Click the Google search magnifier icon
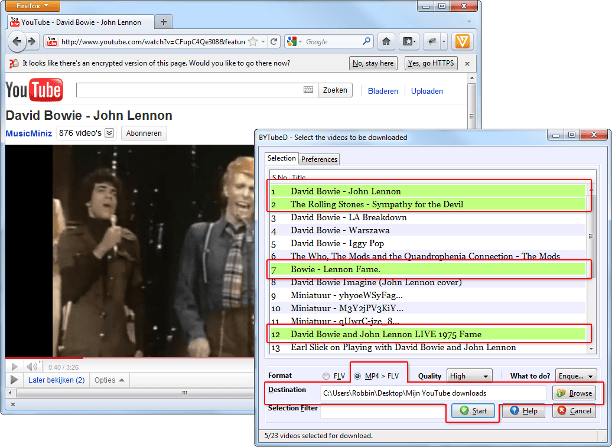Screen dimensions: 612x447 pyautogui.click(x=366, y=41)
